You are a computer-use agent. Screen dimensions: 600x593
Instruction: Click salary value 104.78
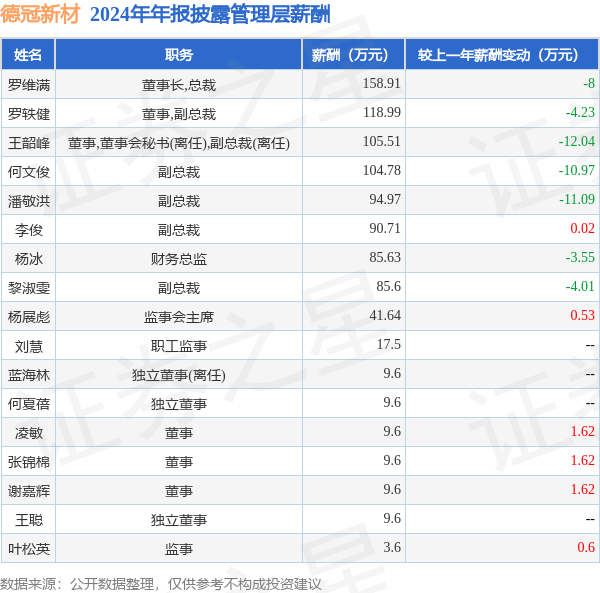(382, 170)
